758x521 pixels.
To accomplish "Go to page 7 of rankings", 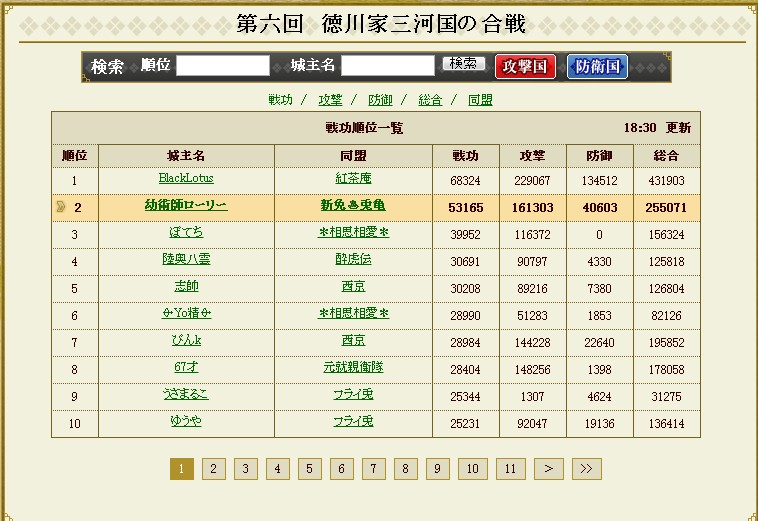I will [x=374, y=469].
